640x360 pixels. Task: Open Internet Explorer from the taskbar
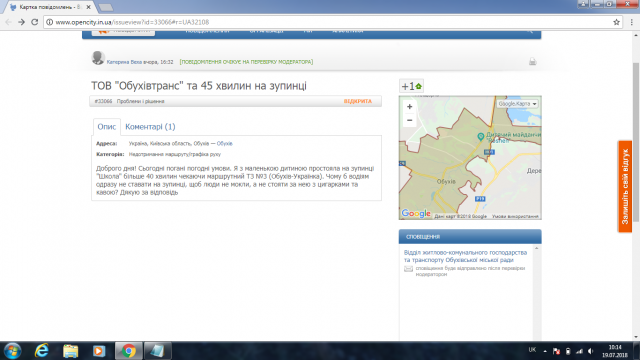tap(42, 351)
